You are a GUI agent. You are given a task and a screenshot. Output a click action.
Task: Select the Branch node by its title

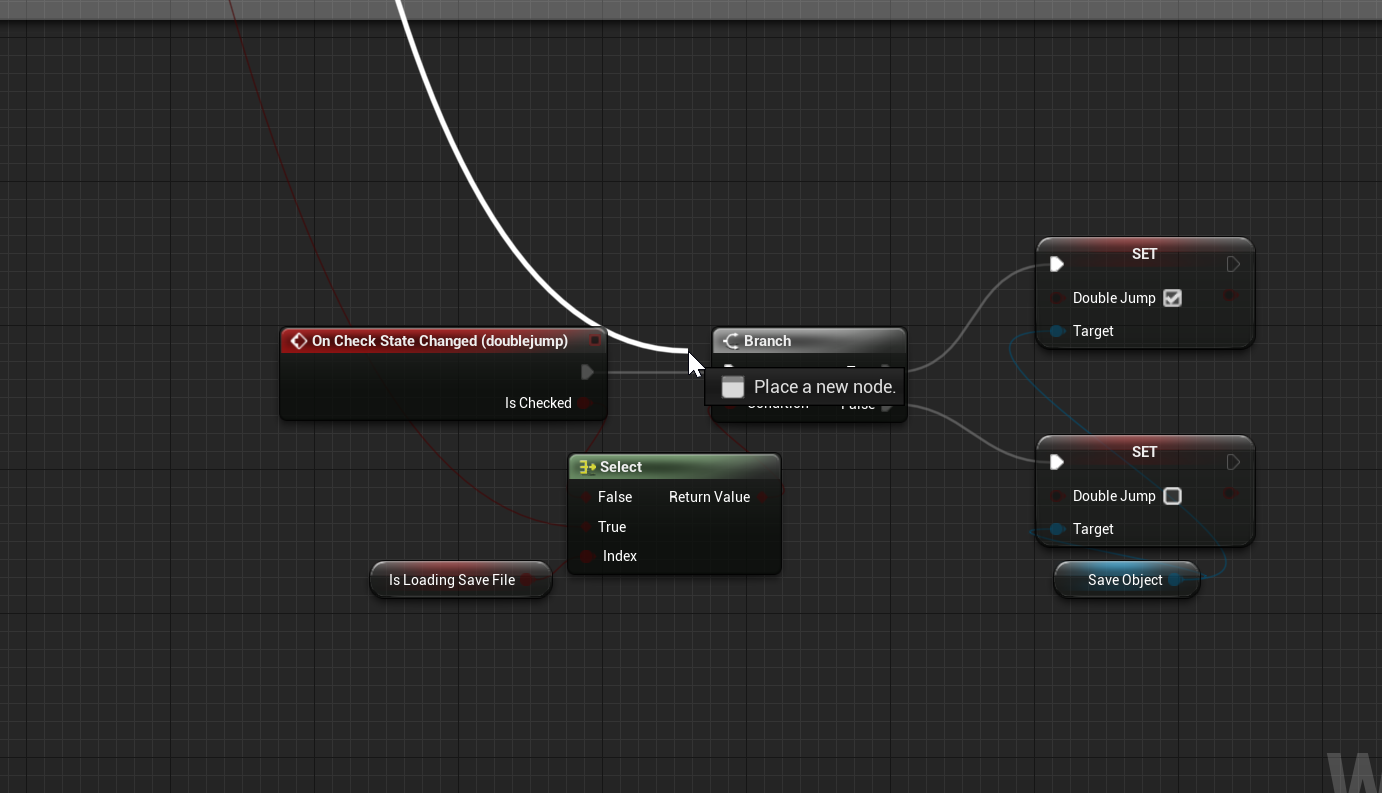(768, 341)
